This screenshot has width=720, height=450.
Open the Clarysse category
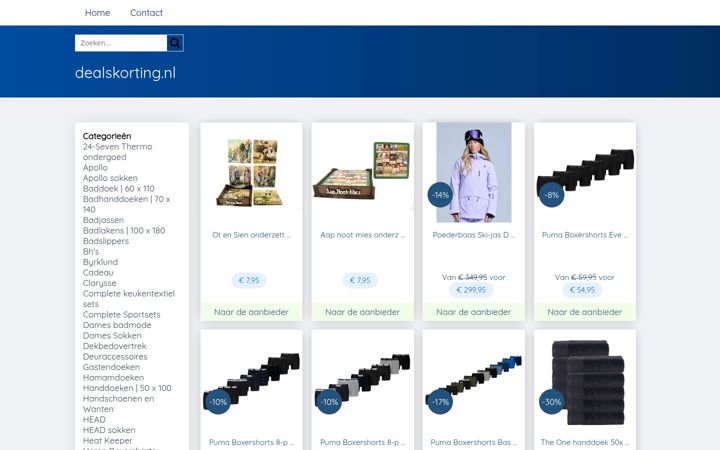(99, 283)
